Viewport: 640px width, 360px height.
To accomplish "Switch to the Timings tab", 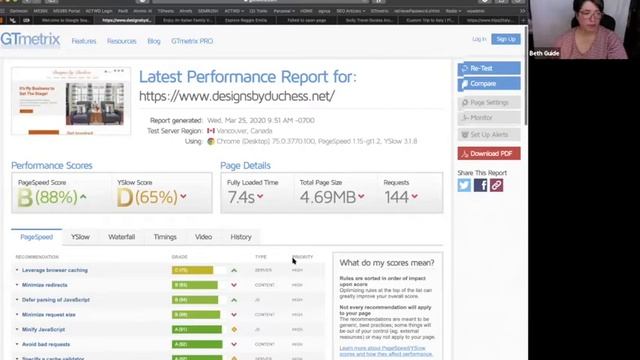I will click(x=165, y=237).
